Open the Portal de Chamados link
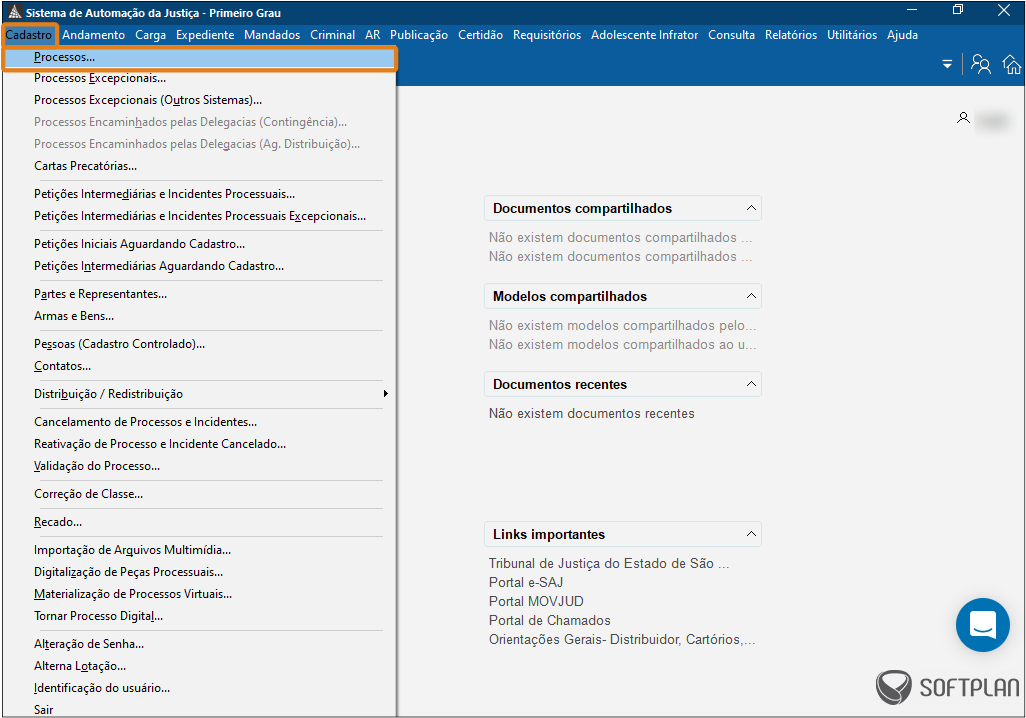This screenshot has width=1026, height=718. pos(550,620)
